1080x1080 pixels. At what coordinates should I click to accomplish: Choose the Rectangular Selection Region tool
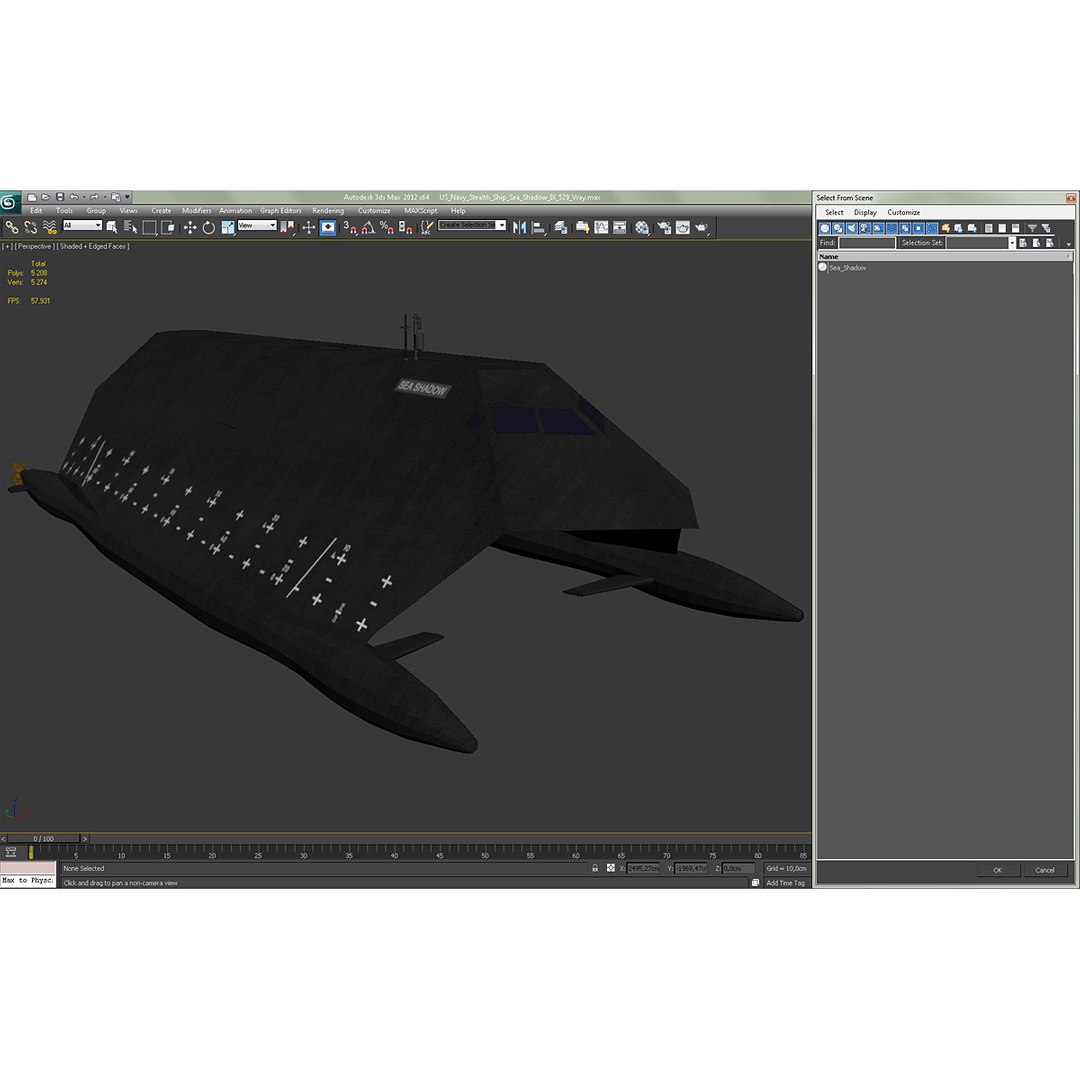pyautogui.click(x=149, y=227)
